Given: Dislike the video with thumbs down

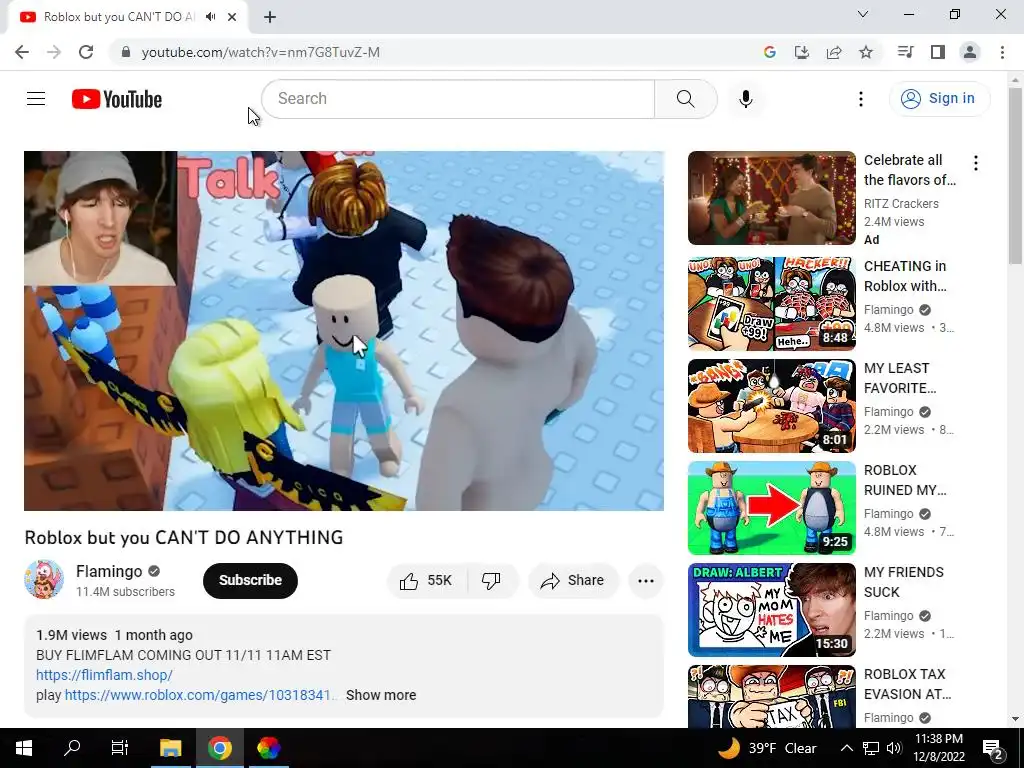Looking at the screenshot, I should [491, 581].
